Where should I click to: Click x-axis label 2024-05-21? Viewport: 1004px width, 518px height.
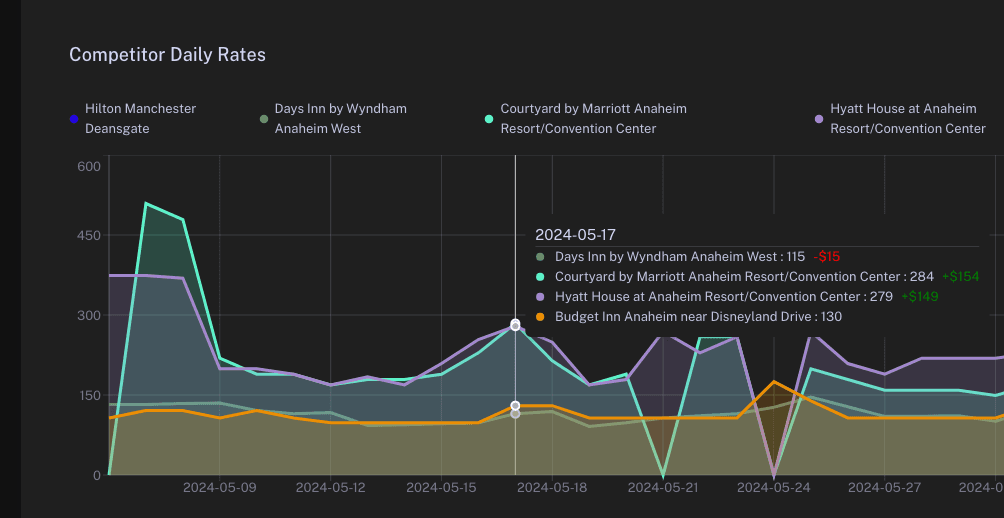[x=663, y=488]
